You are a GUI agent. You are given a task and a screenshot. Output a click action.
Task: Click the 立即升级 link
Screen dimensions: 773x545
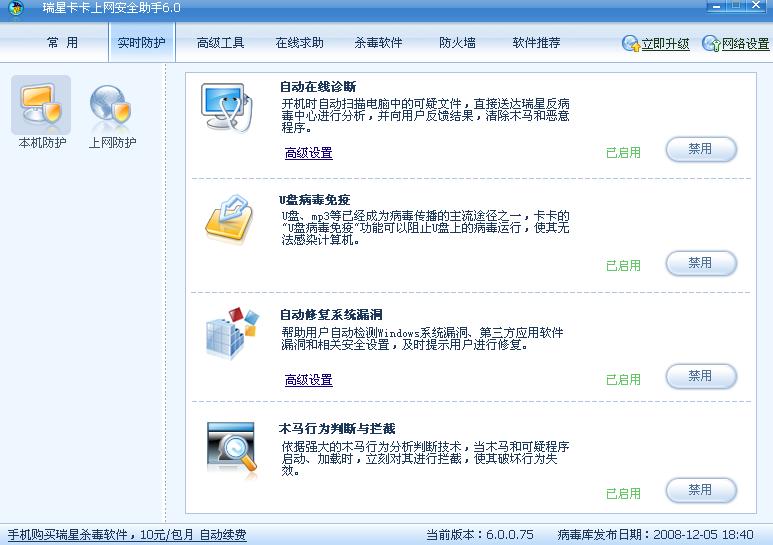tap(665, 44)
